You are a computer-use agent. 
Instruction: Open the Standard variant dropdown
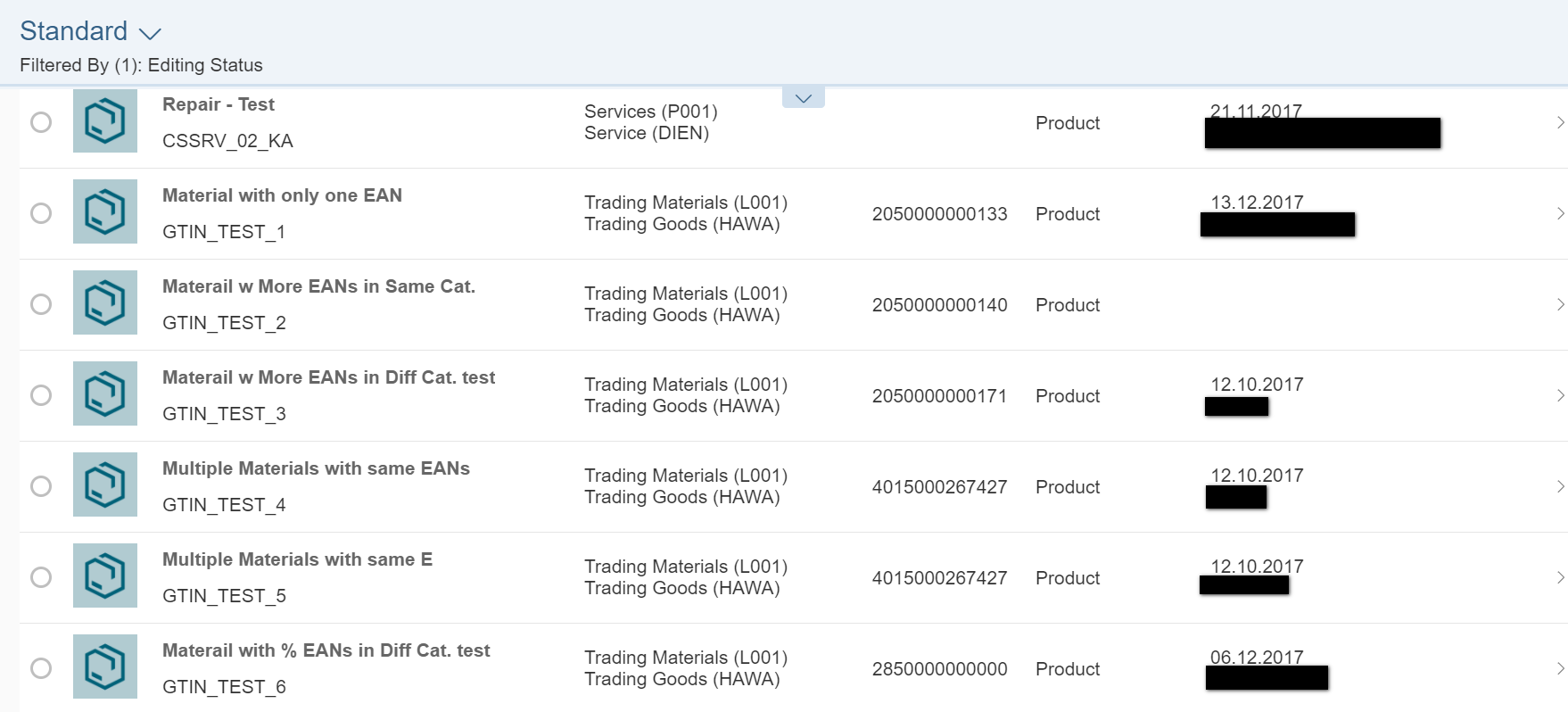point(90,31)
